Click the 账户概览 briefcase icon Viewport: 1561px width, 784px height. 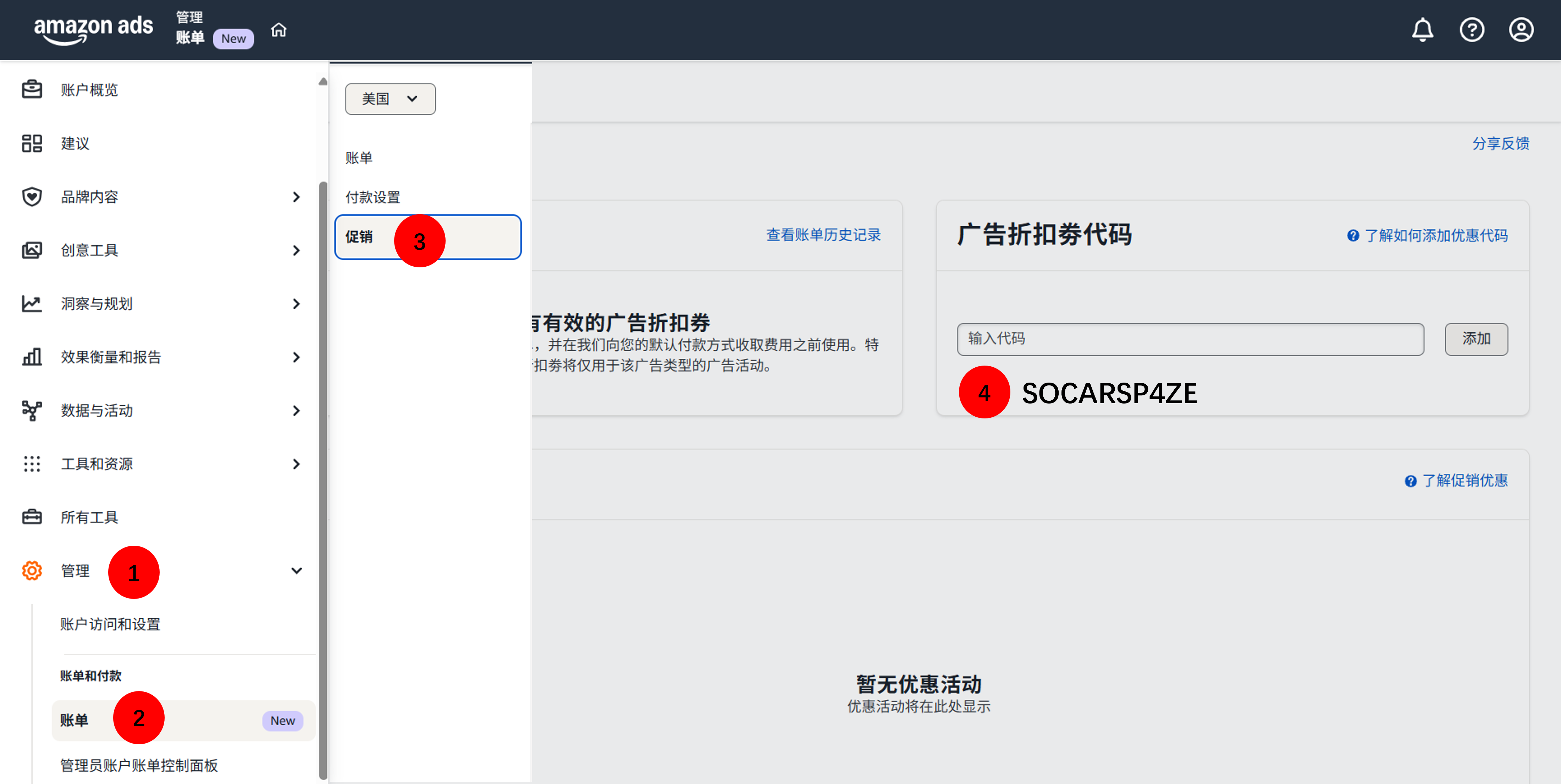[32, 90]
